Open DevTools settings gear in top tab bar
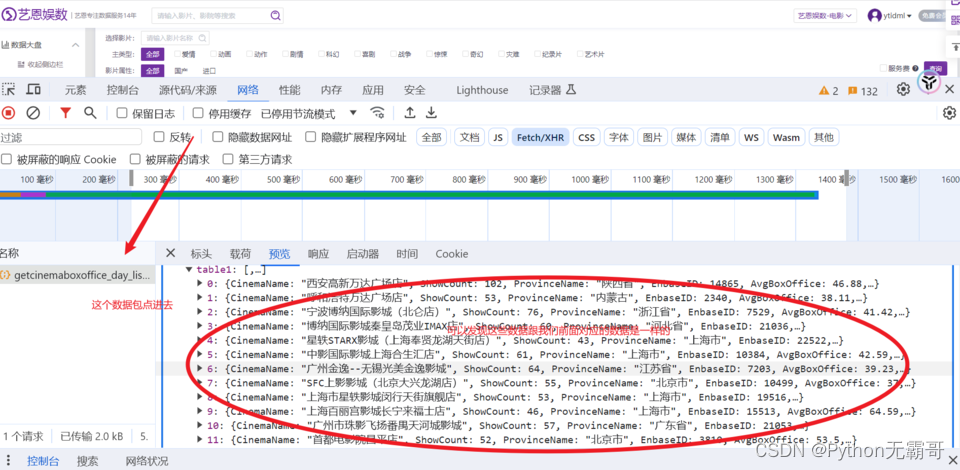 point(903,90)
